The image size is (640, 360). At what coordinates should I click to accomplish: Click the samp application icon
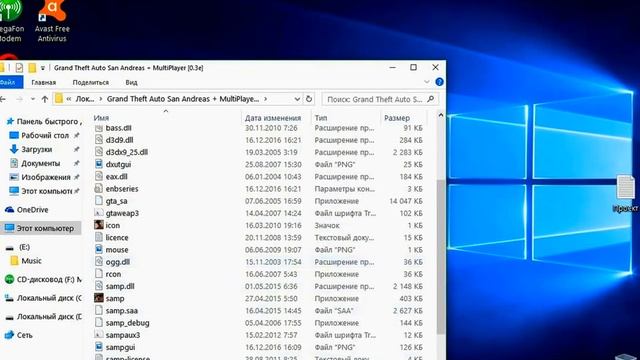coord(98,298)
